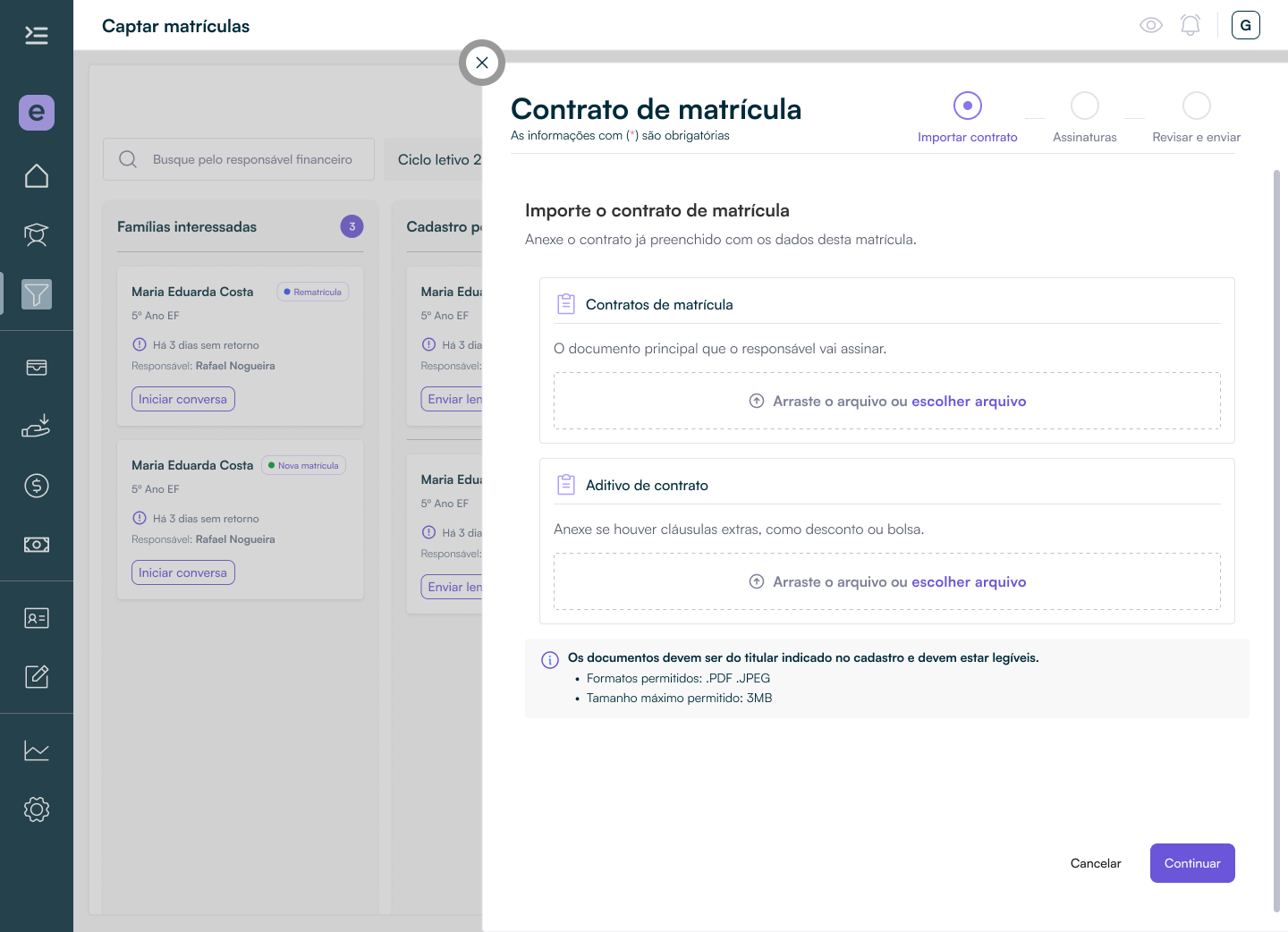The height and width of the screenshot is (932, 1288).
Task: Open the Ciclo letivo dropdown
Action: click(x=434, y=159)
